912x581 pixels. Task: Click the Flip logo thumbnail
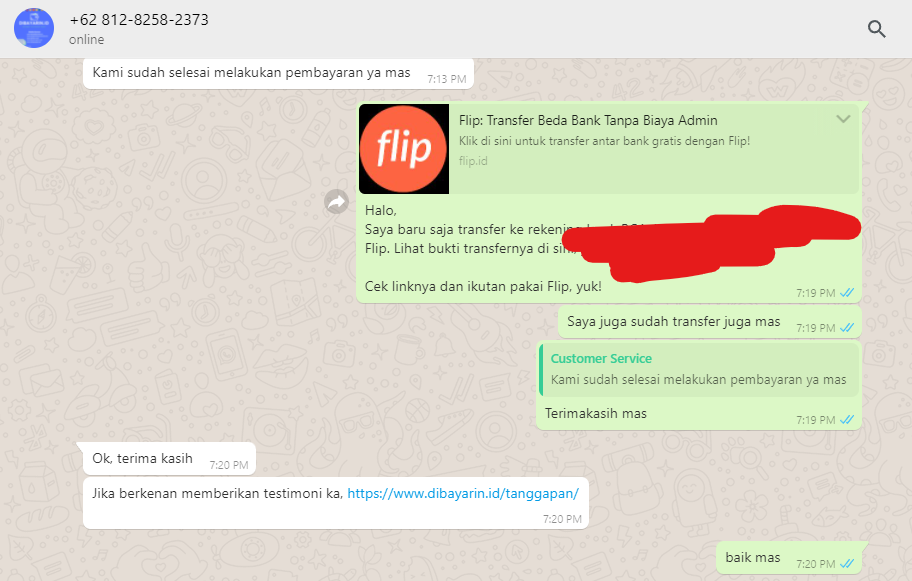tap(404, 149)
